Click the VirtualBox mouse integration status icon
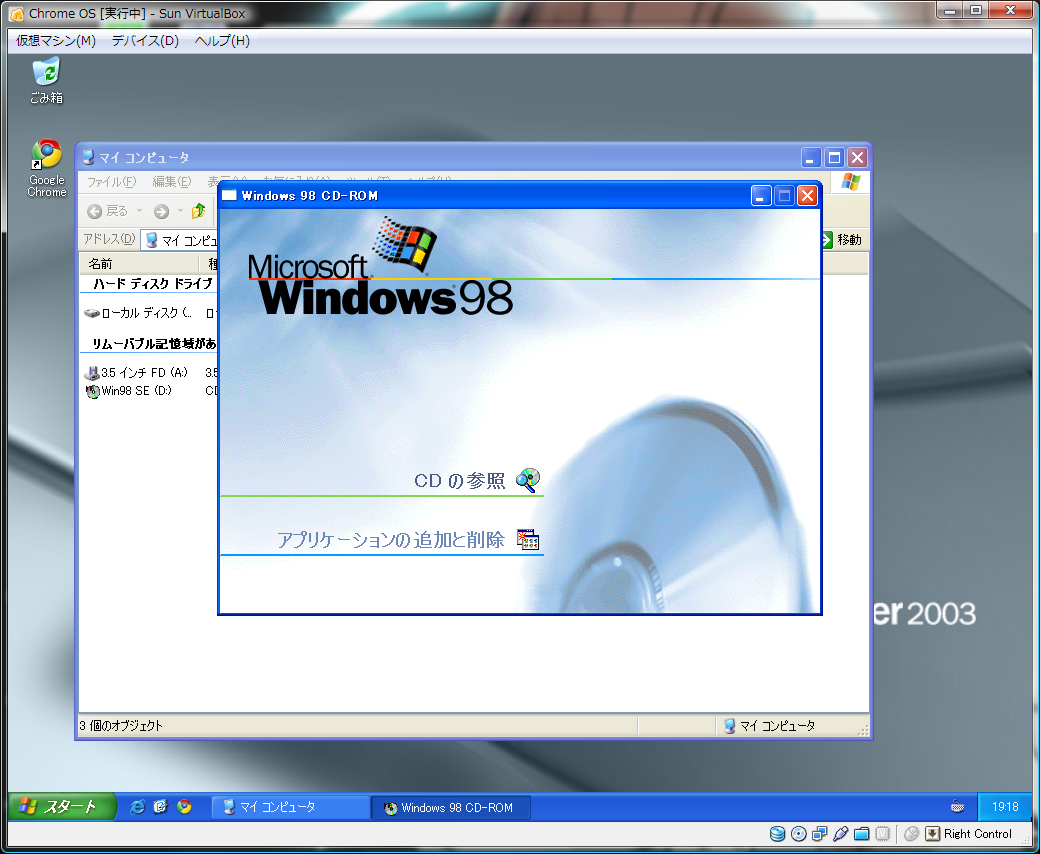This screenshot has height=854, width=1040. tap(912, 833)
